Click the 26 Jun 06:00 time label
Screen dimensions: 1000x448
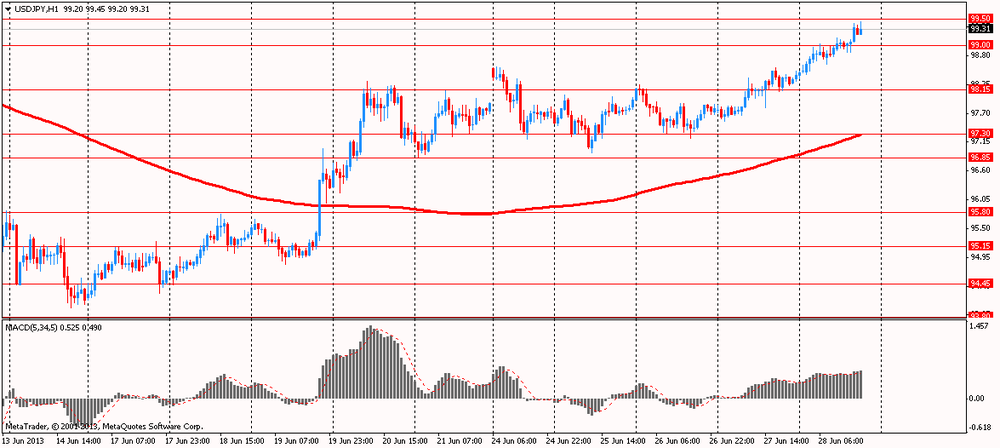coord(680,440)
